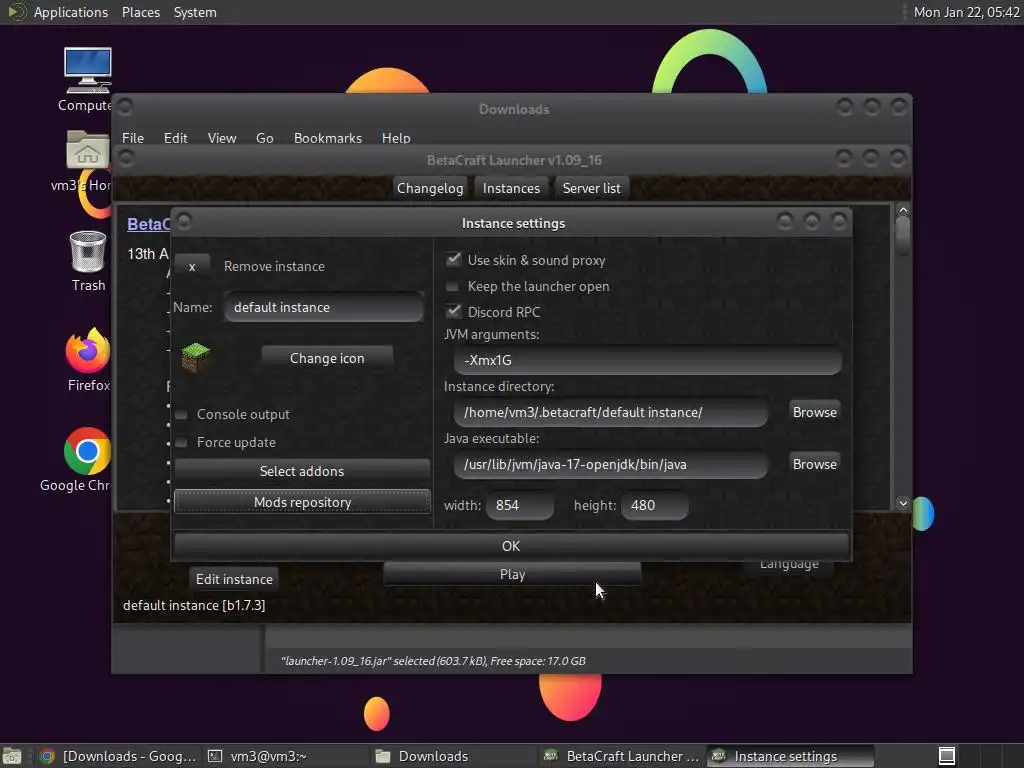Image resolution: width=1024 pixels, height=768 pixels.
Task: Switch to Instance settings taskbar item
Action: click(790, 756)
